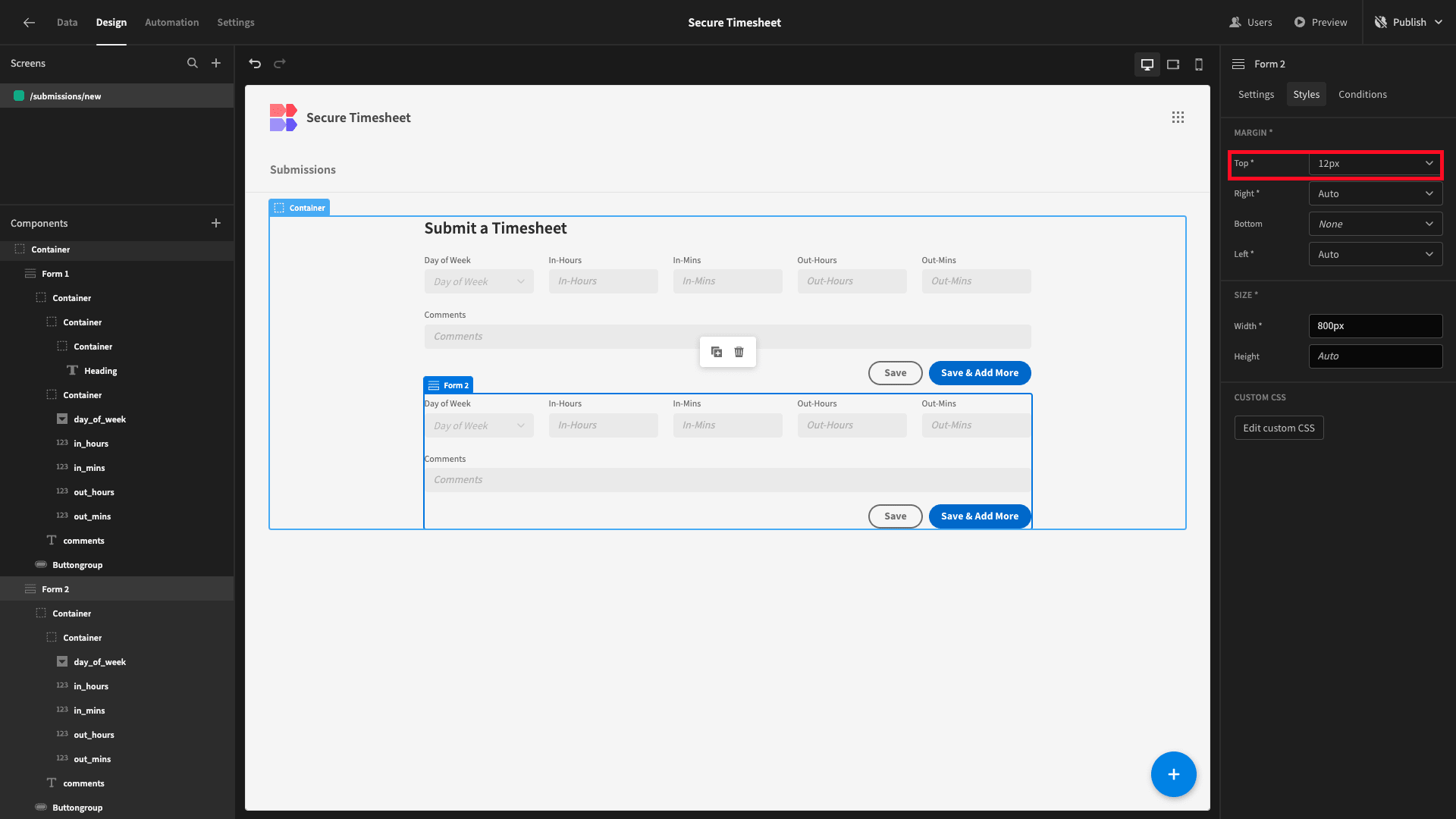Switch to mobile preview icon
This screenshot has height=819, width=1456.
pyautogui.click(x=1199, y=64)
